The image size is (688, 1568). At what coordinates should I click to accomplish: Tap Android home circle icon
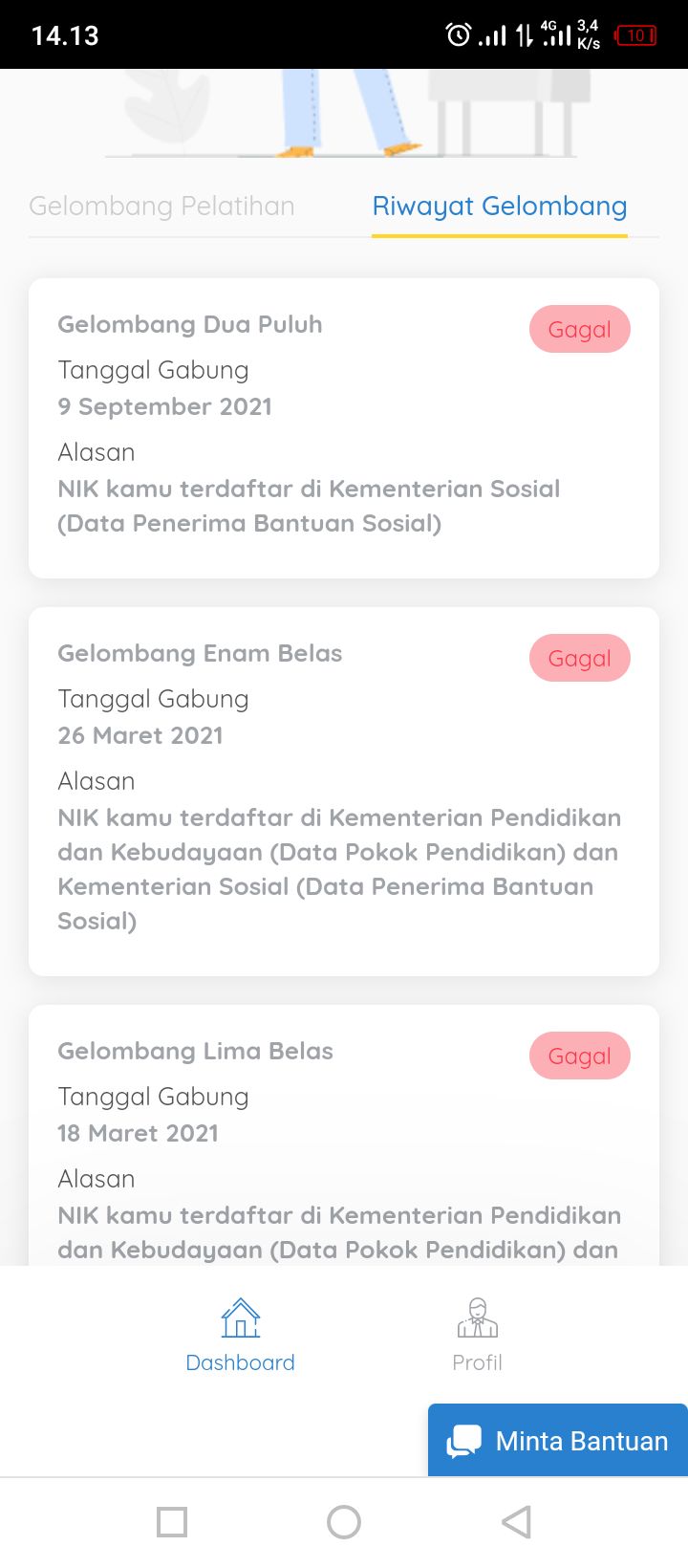click(x=344, y=1522)
